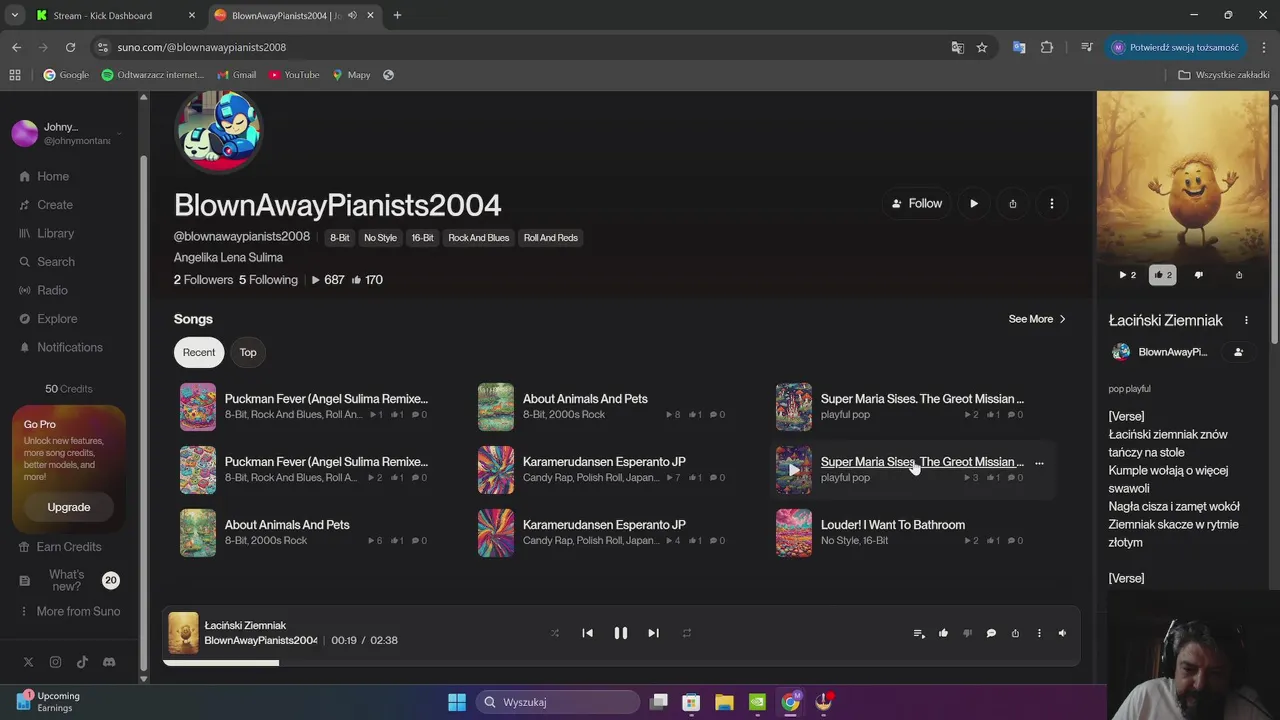Seek on the song progress bar
Screen dimensions: 1280x720
621,662
